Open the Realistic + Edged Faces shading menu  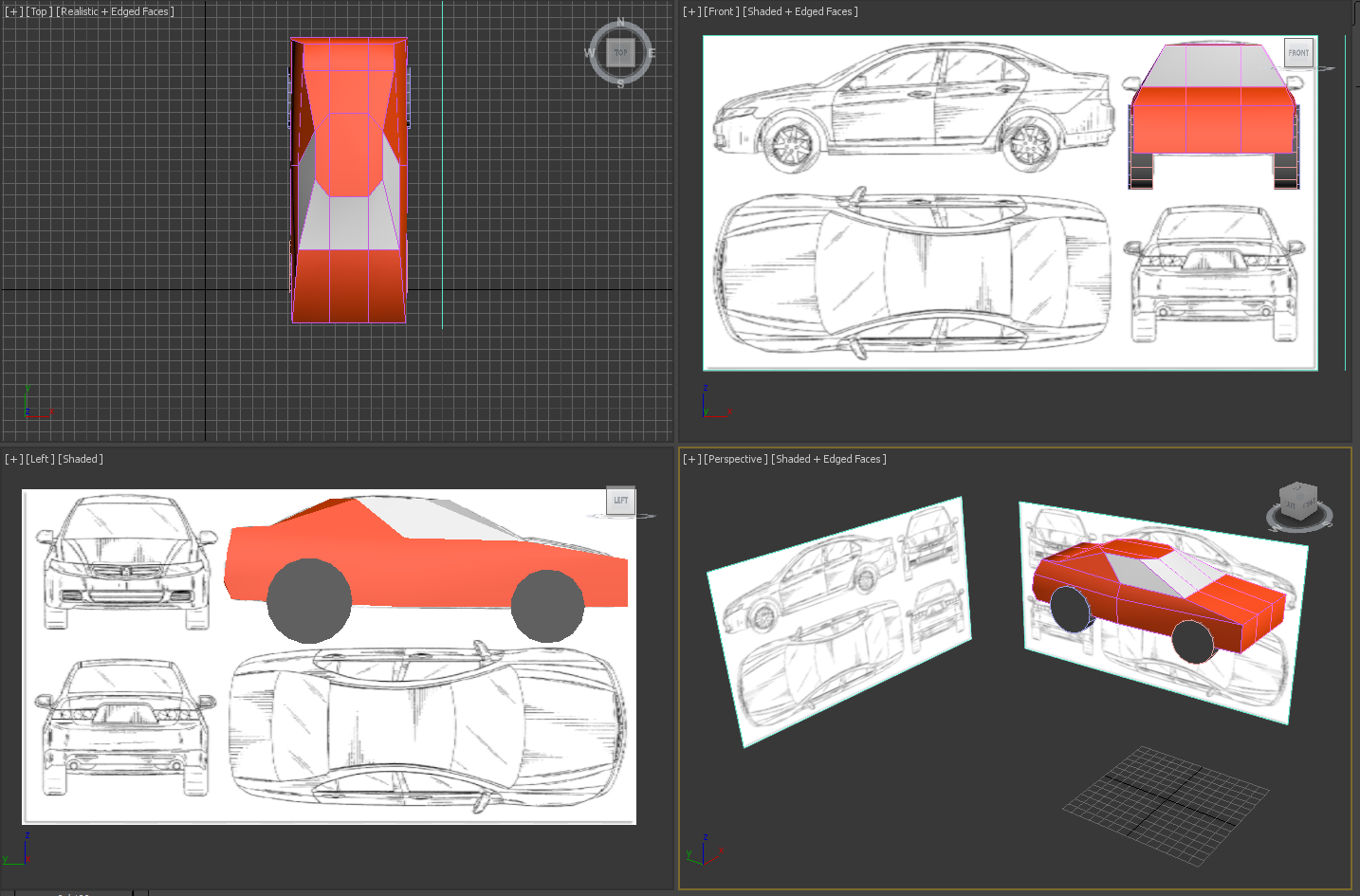point(115,11)
